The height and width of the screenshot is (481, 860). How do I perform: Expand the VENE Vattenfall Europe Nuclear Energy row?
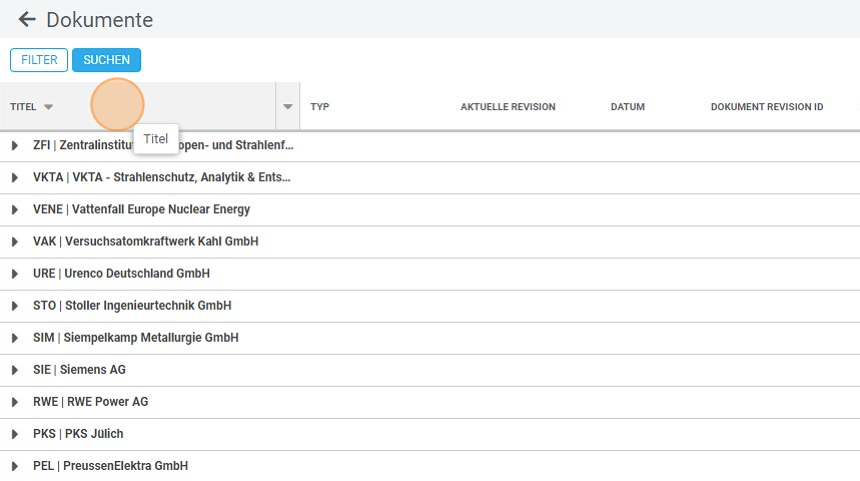pyautogui.click(x=15, y=210)
